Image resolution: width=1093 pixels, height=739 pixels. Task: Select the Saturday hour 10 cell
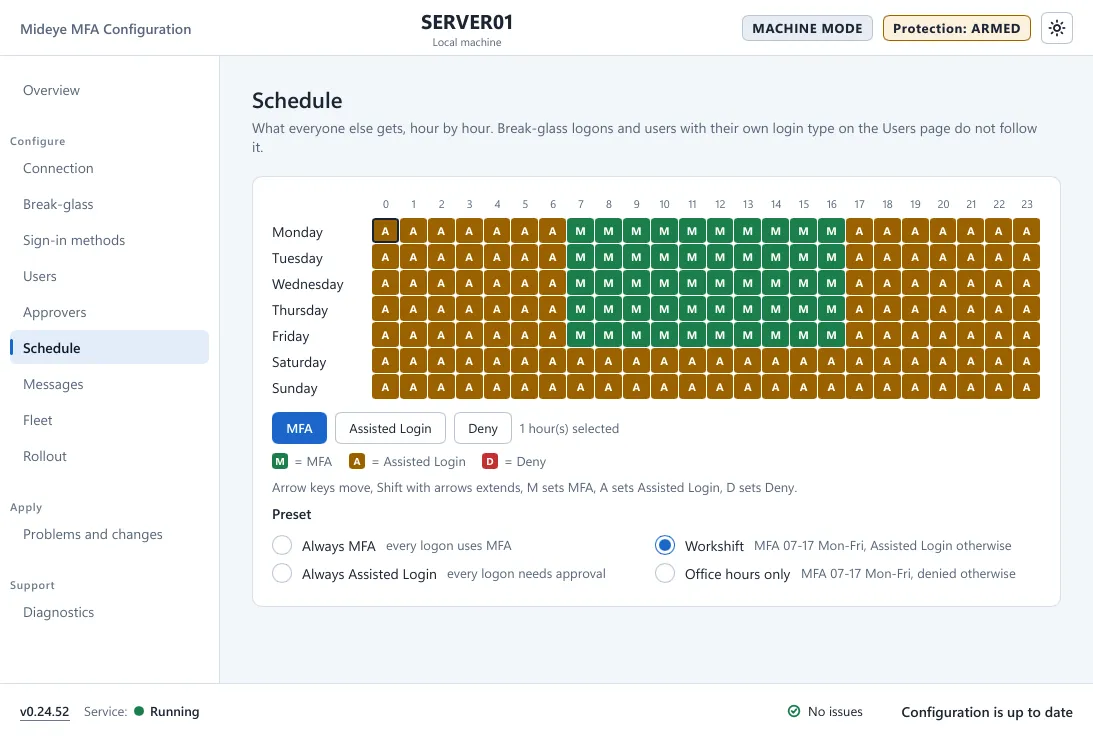coord(664,361)
